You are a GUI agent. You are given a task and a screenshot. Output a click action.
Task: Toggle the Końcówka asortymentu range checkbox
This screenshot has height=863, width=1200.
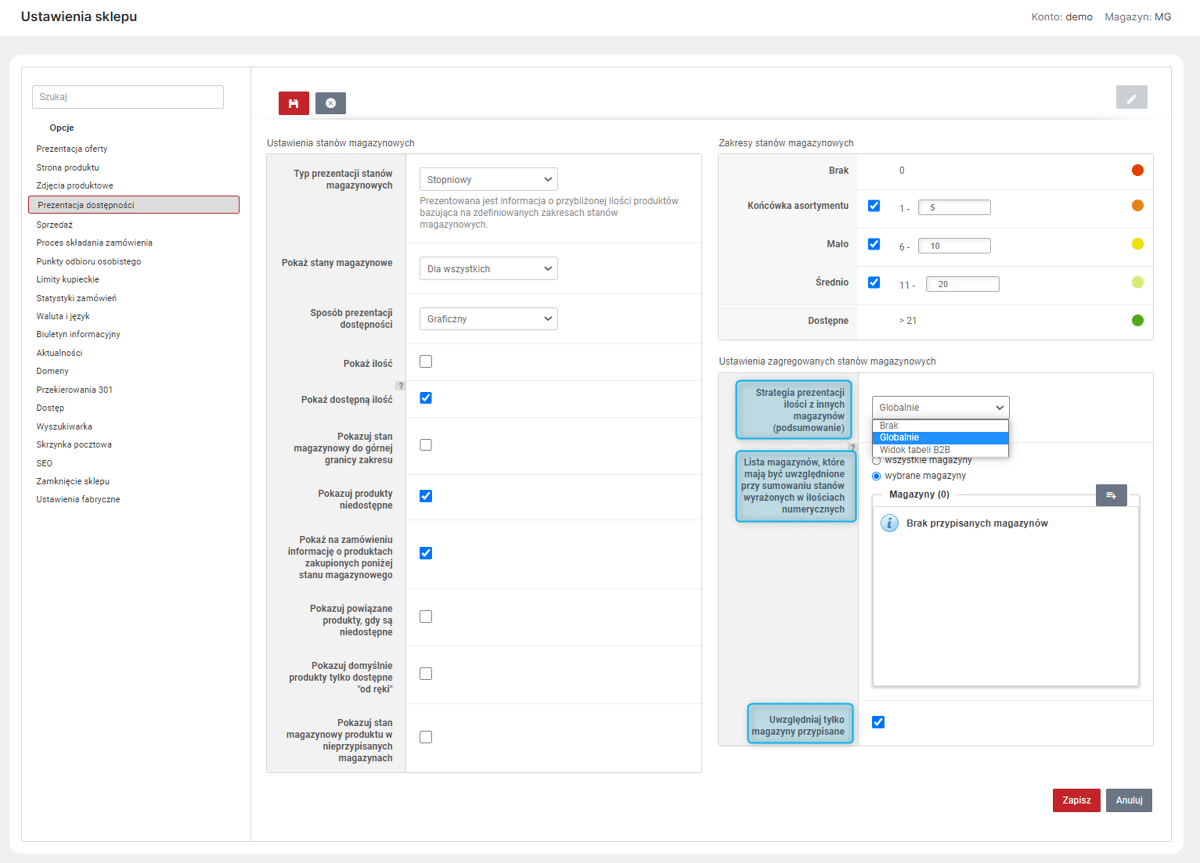tap(874, 206)
